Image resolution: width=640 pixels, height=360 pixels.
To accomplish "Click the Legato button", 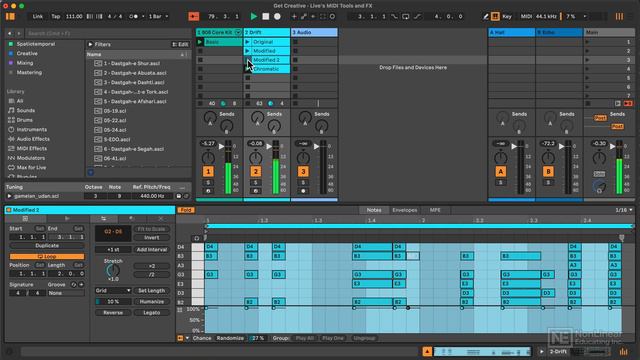I will [151, 313].
